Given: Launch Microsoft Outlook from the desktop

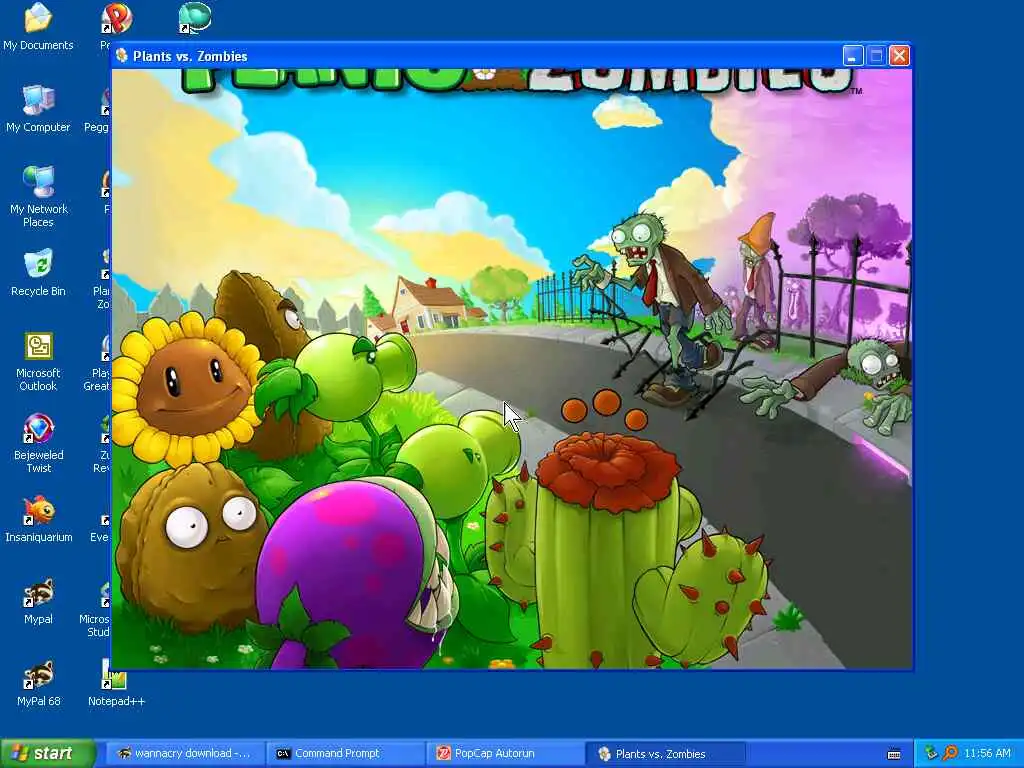Looking at the screenshot, I should [38, 361].
